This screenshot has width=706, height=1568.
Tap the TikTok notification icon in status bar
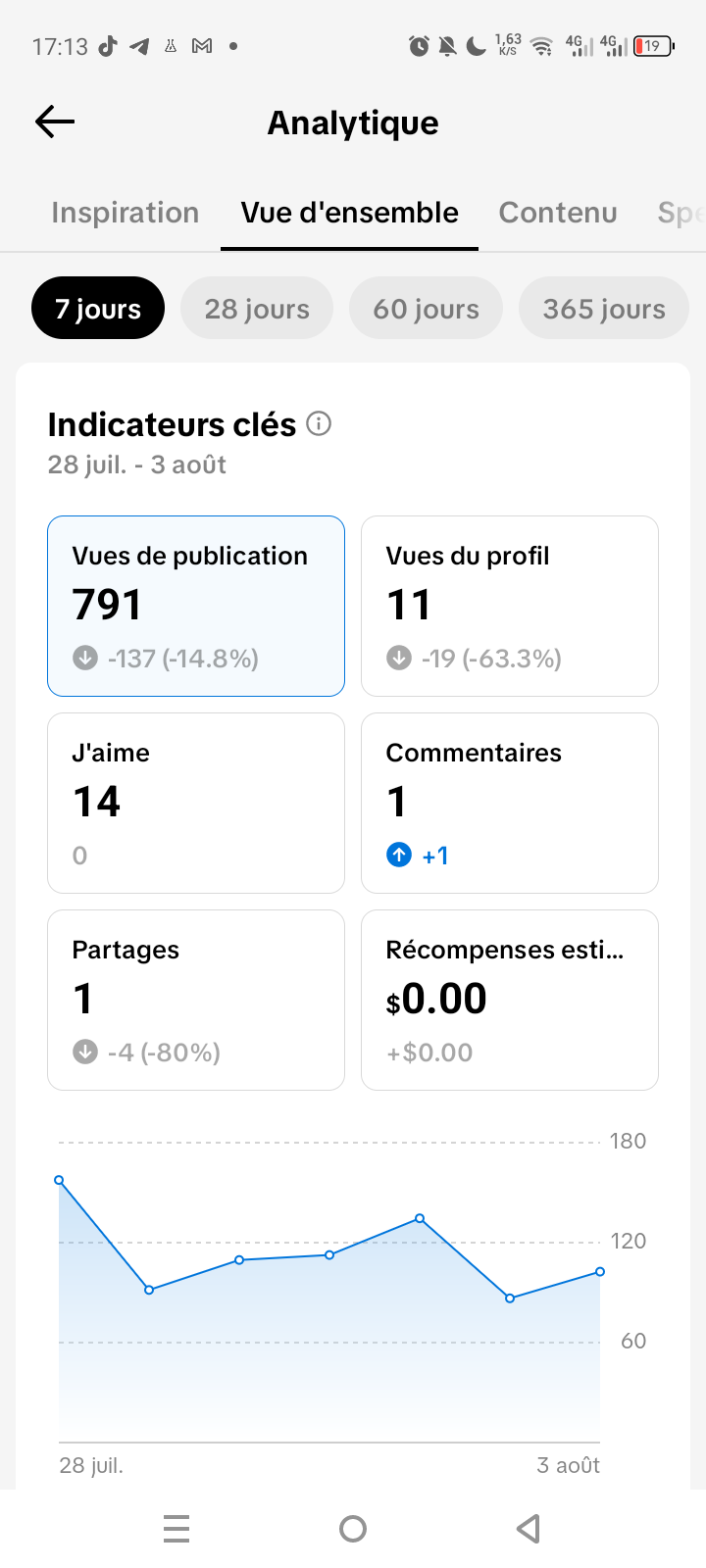(108, 46)
